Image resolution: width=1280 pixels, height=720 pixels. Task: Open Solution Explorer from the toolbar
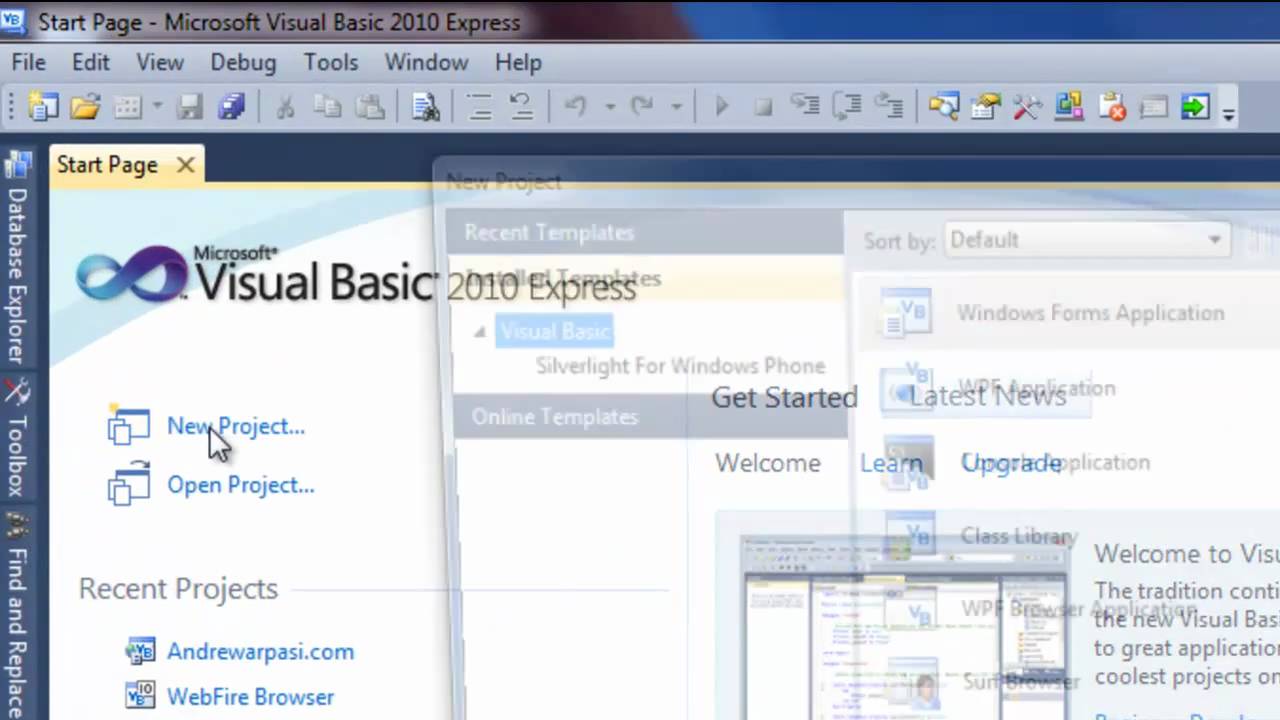[943, 106]
